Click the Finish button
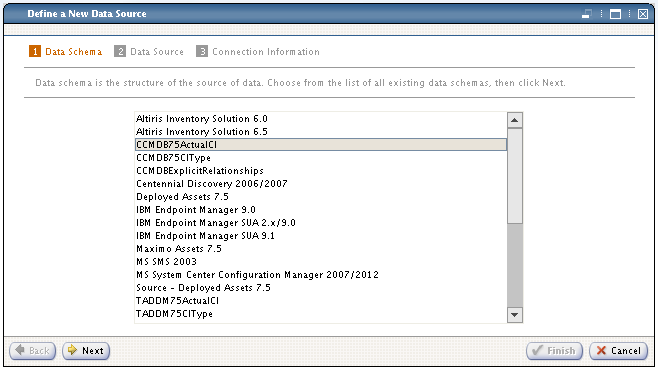 point(554,351)
